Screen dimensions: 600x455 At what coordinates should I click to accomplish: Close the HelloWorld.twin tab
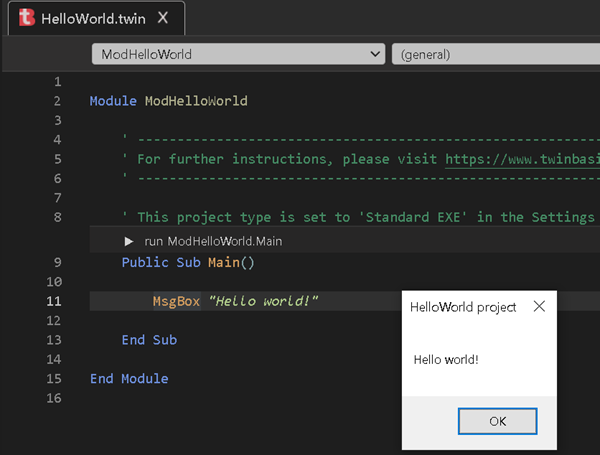tap(163, 18)
